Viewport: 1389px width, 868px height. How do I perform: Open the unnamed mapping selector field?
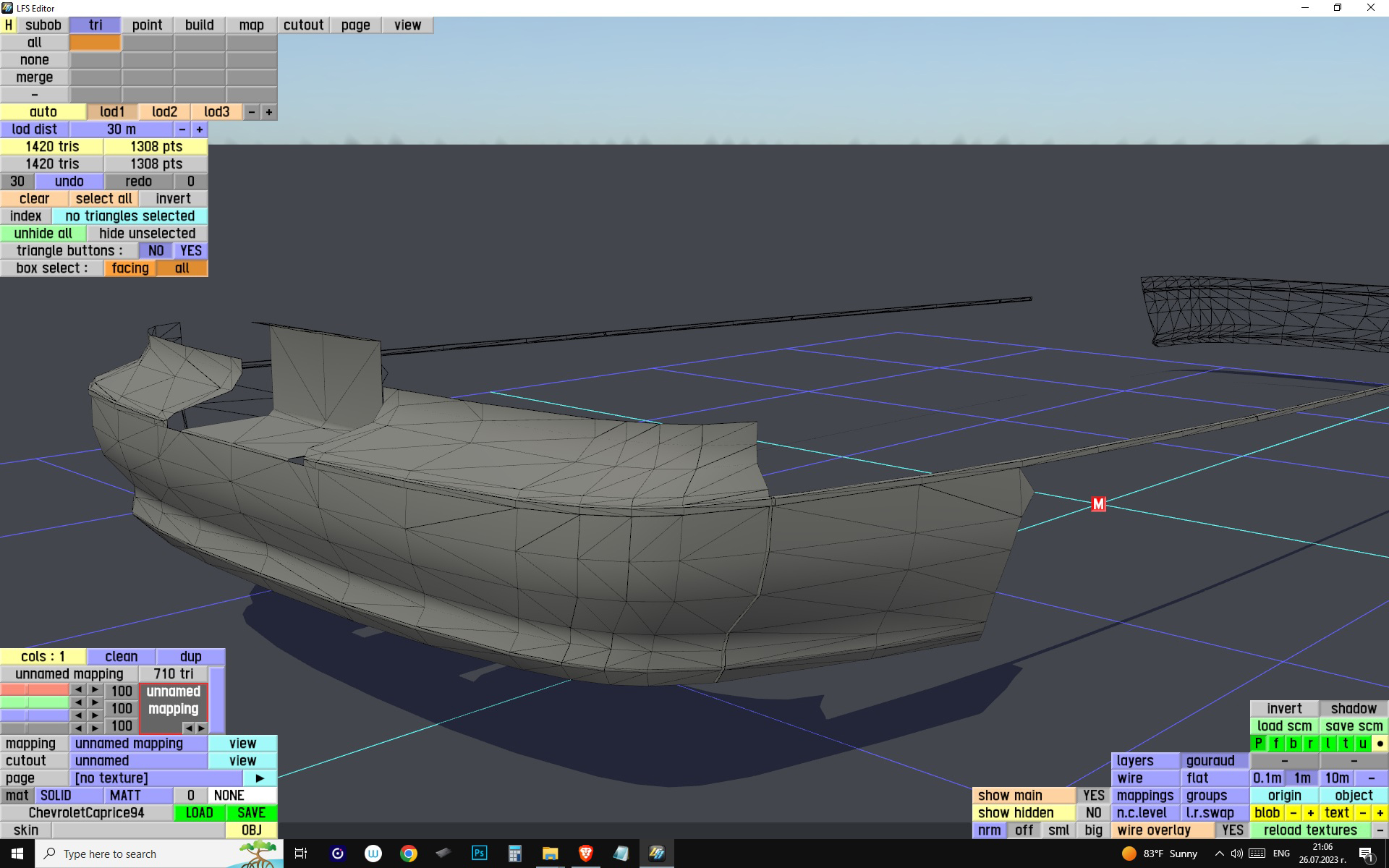138,744
